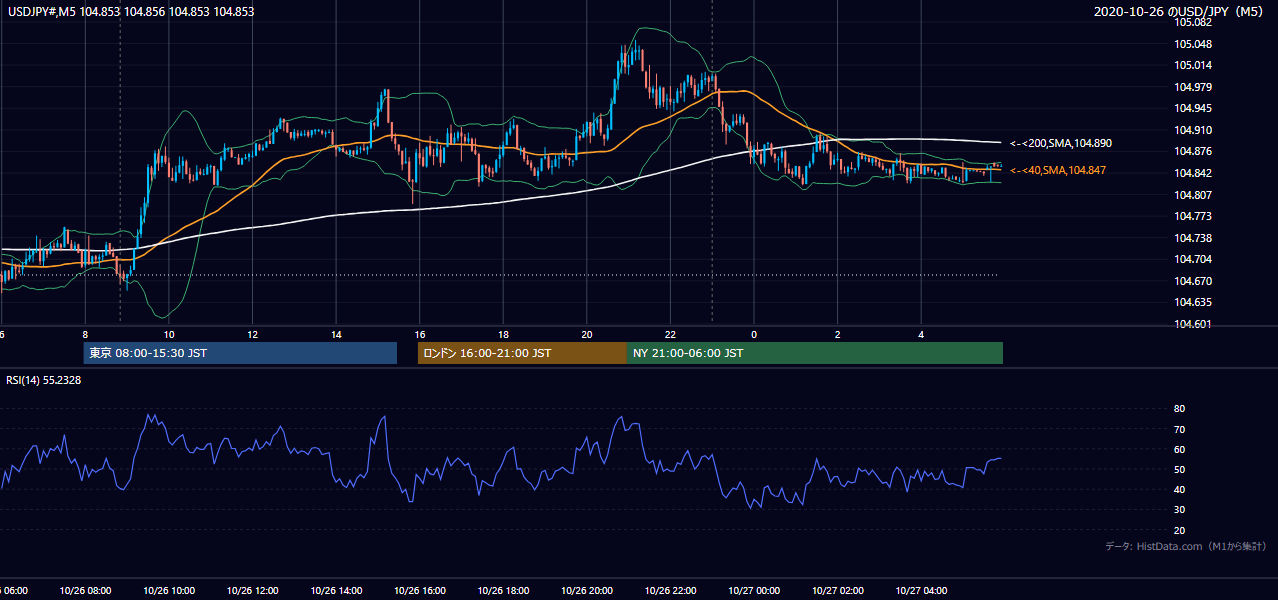Click hour label 8 under price chart
1278x600 pixels.
(85, 335)
